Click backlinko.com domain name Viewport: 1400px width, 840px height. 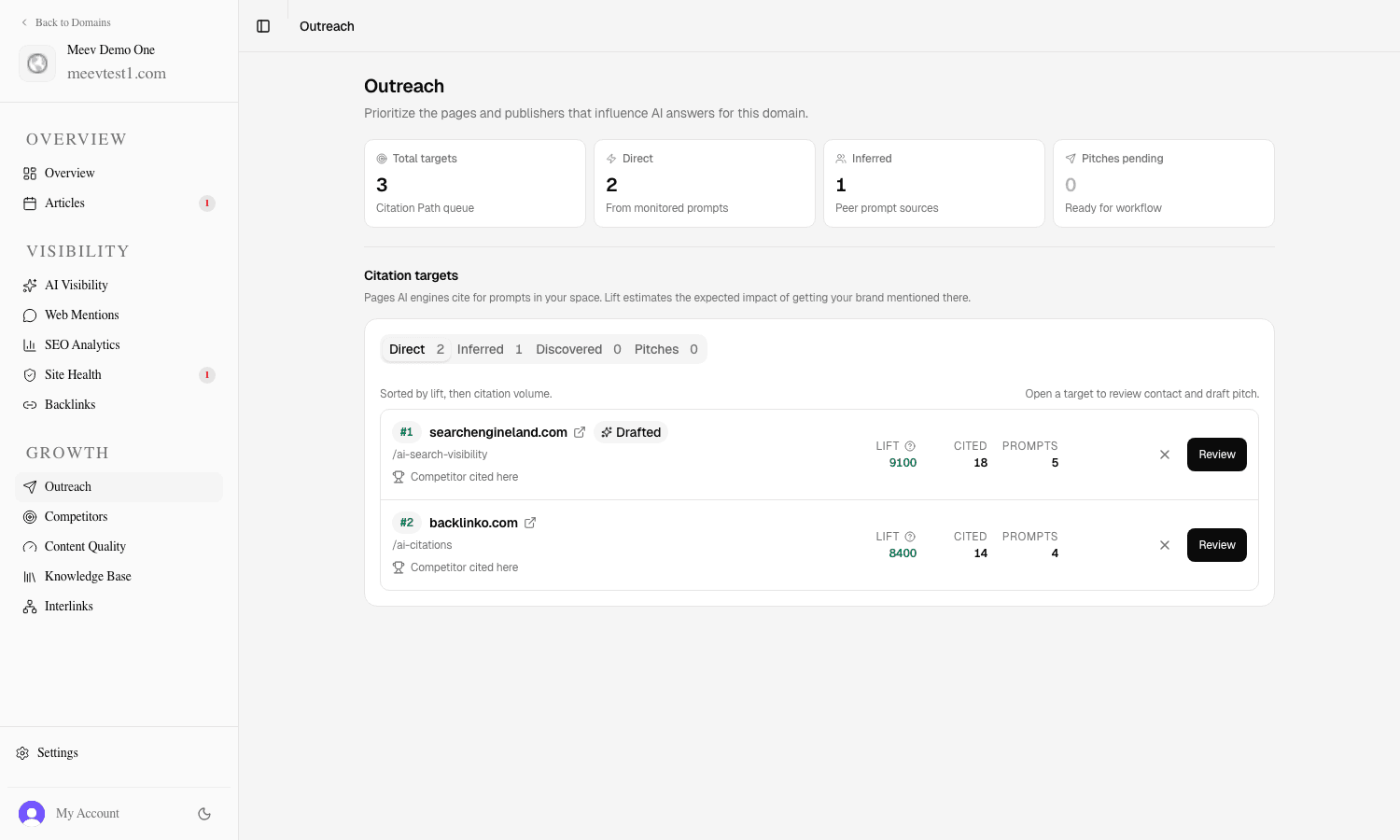(473, 523)
